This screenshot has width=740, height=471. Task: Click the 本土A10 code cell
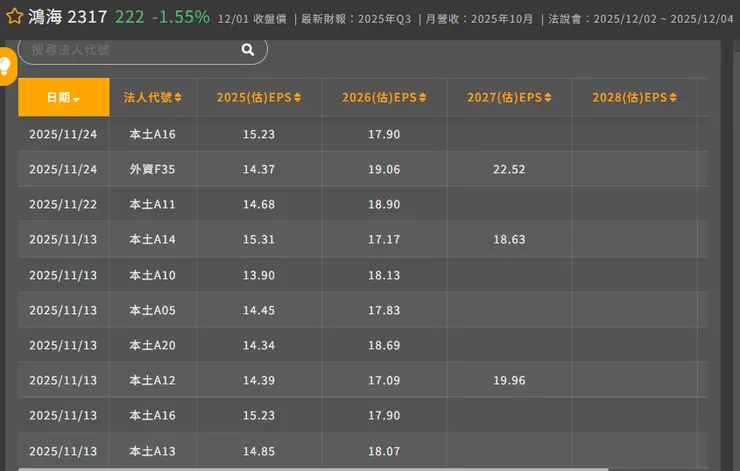152,275
